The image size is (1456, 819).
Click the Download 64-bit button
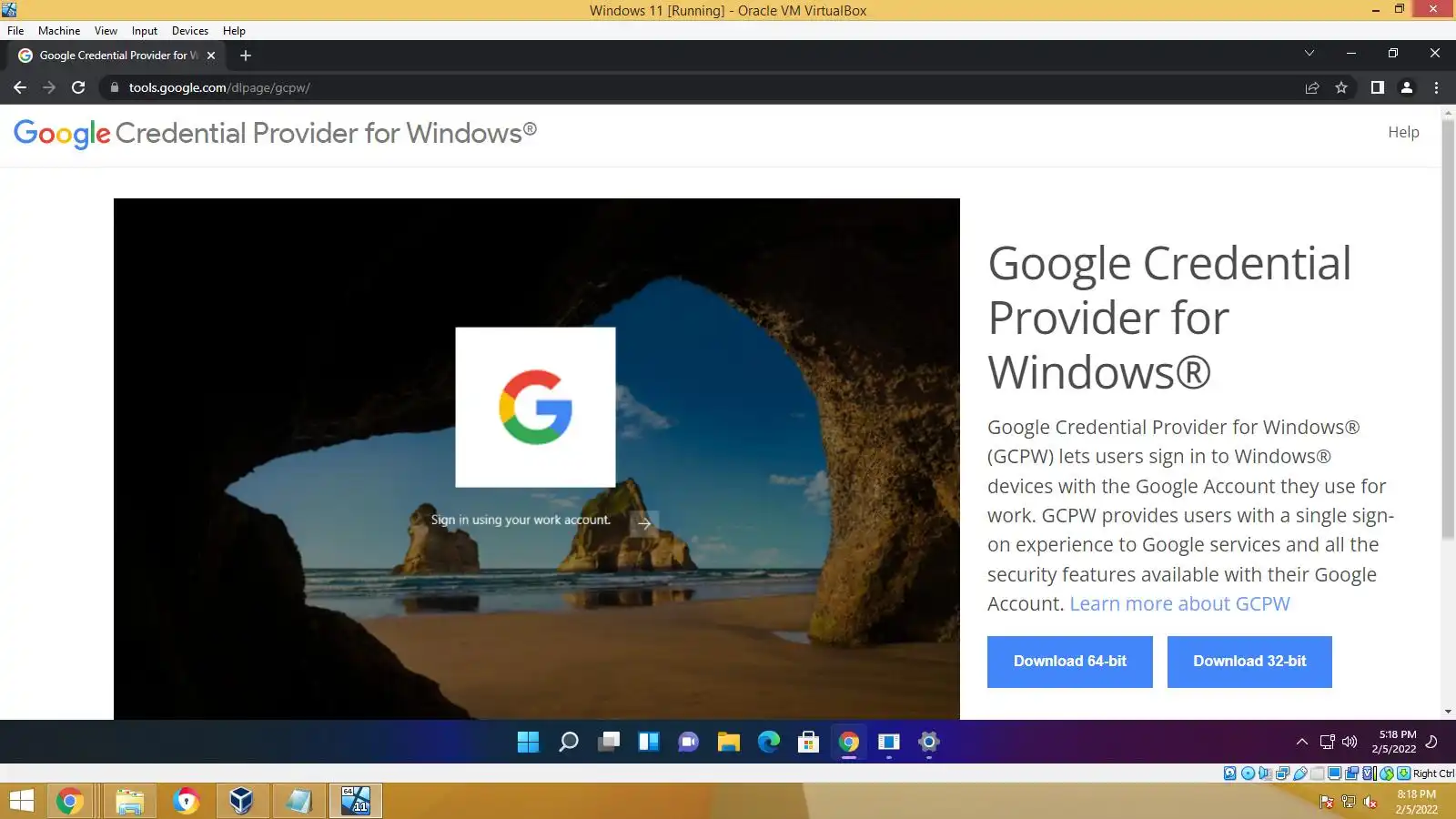point(1070,662)
